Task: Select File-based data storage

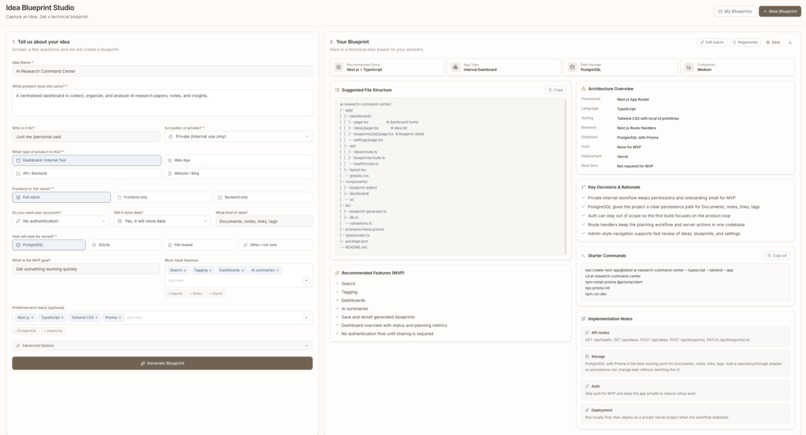Action: click(x=200, y=245)
